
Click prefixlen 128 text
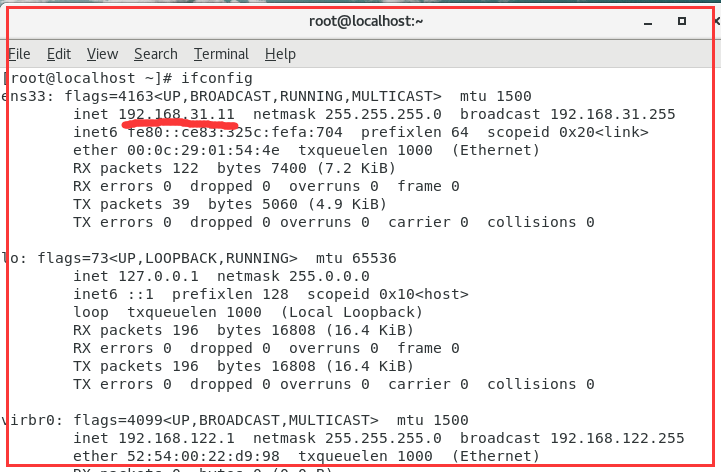tap(230, 294)
